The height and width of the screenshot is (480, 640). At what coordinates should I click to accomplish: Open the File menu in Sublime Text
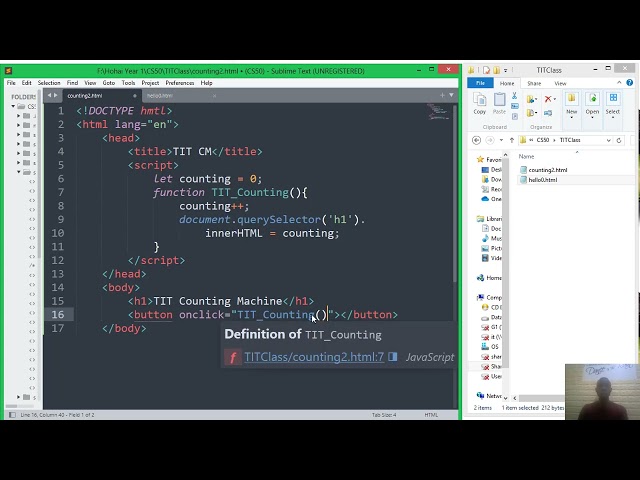point(11,83)
